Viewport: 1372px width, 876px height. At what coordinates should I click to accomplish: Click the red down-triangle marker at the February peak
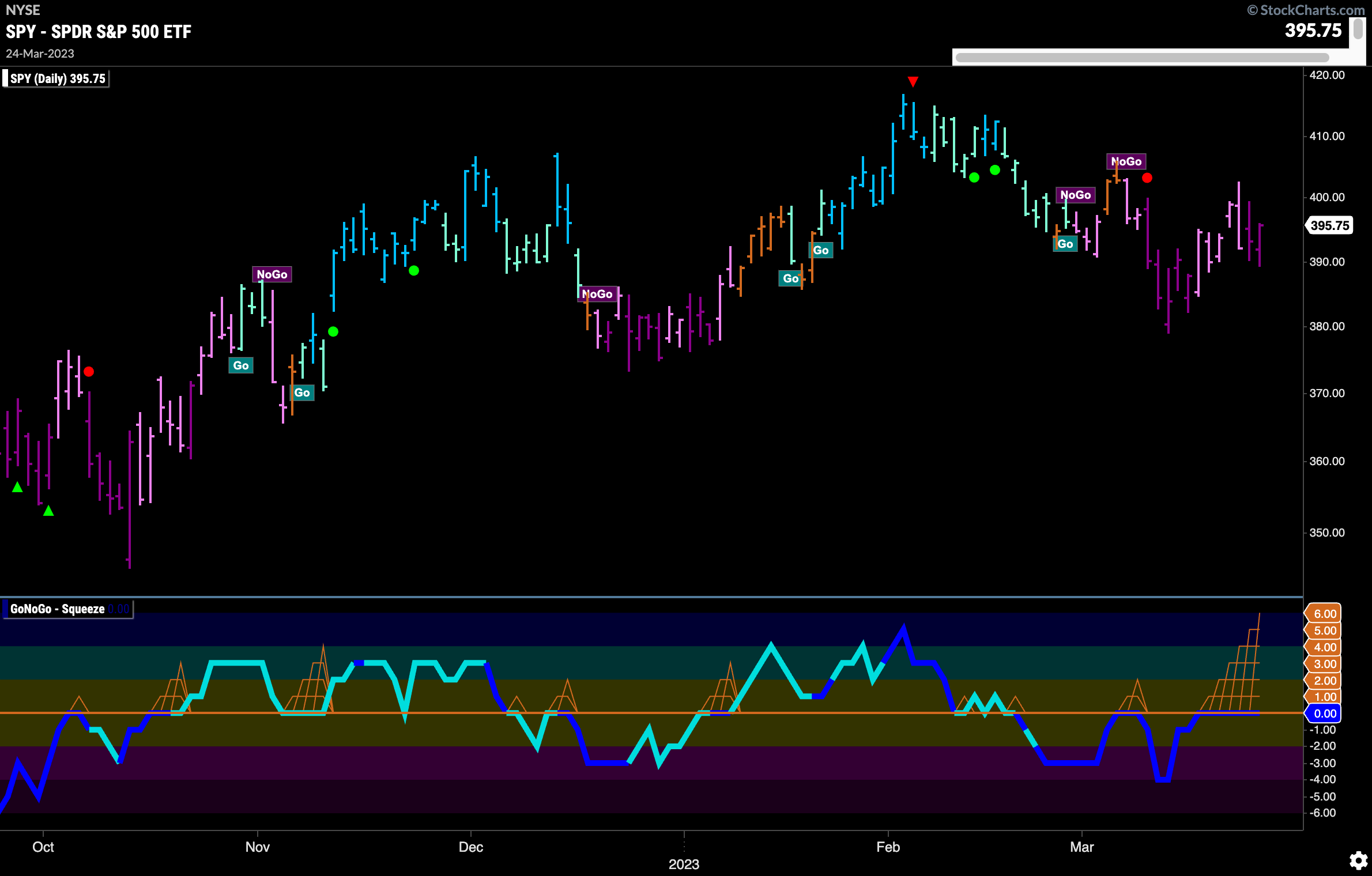point(913,81)
